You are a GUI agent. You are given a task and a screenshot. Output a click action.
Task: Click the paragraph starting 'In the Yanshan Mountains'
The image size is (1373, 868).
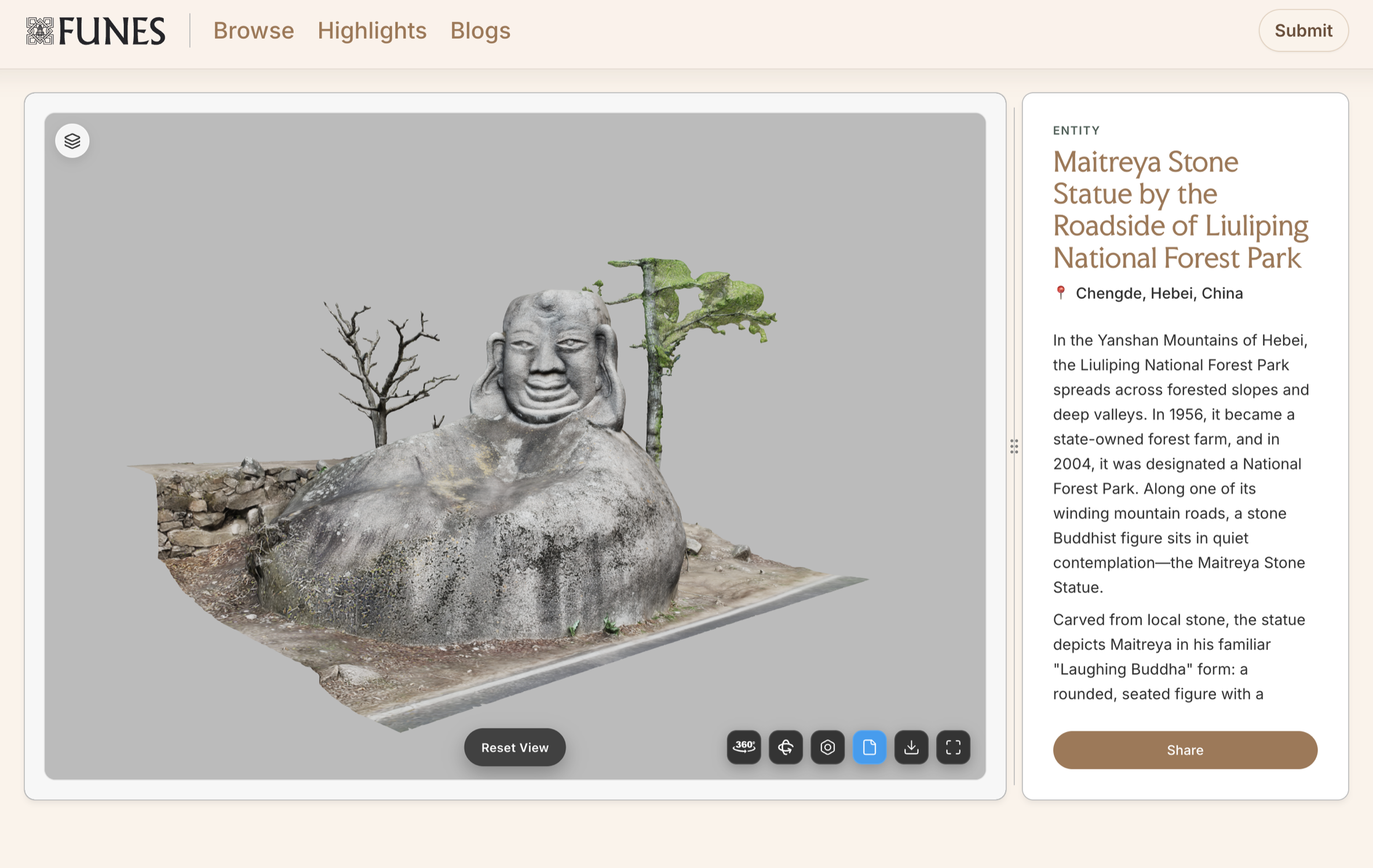(x=1181, y=463)
